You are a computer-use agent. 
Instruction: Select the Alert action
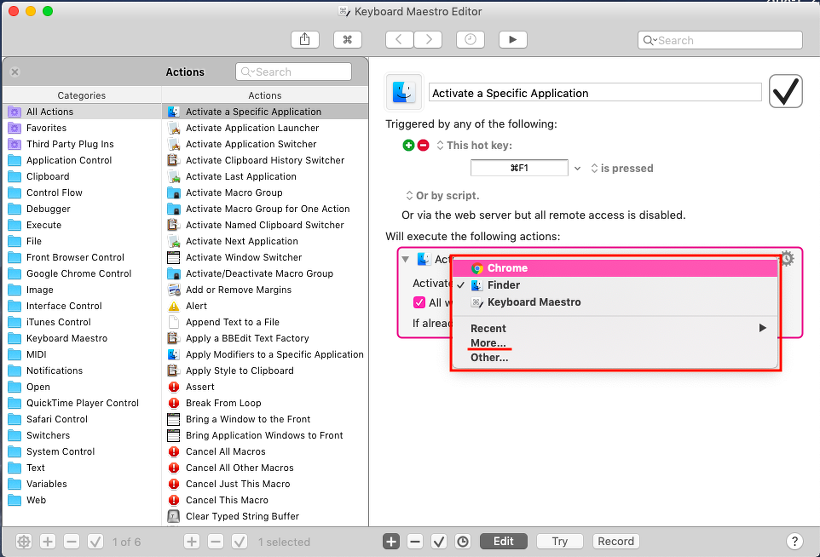point(265,306)
